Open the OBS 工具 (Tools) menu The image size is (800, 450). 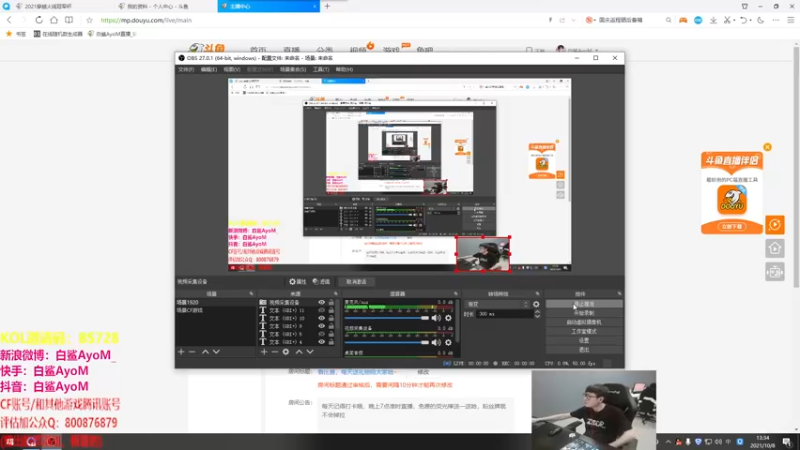(x=321, y=69)
